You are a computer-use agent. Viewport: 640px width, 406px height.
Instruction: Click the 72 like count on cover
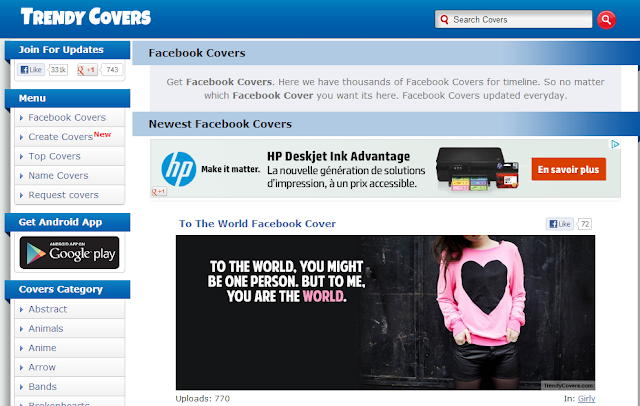585,224
